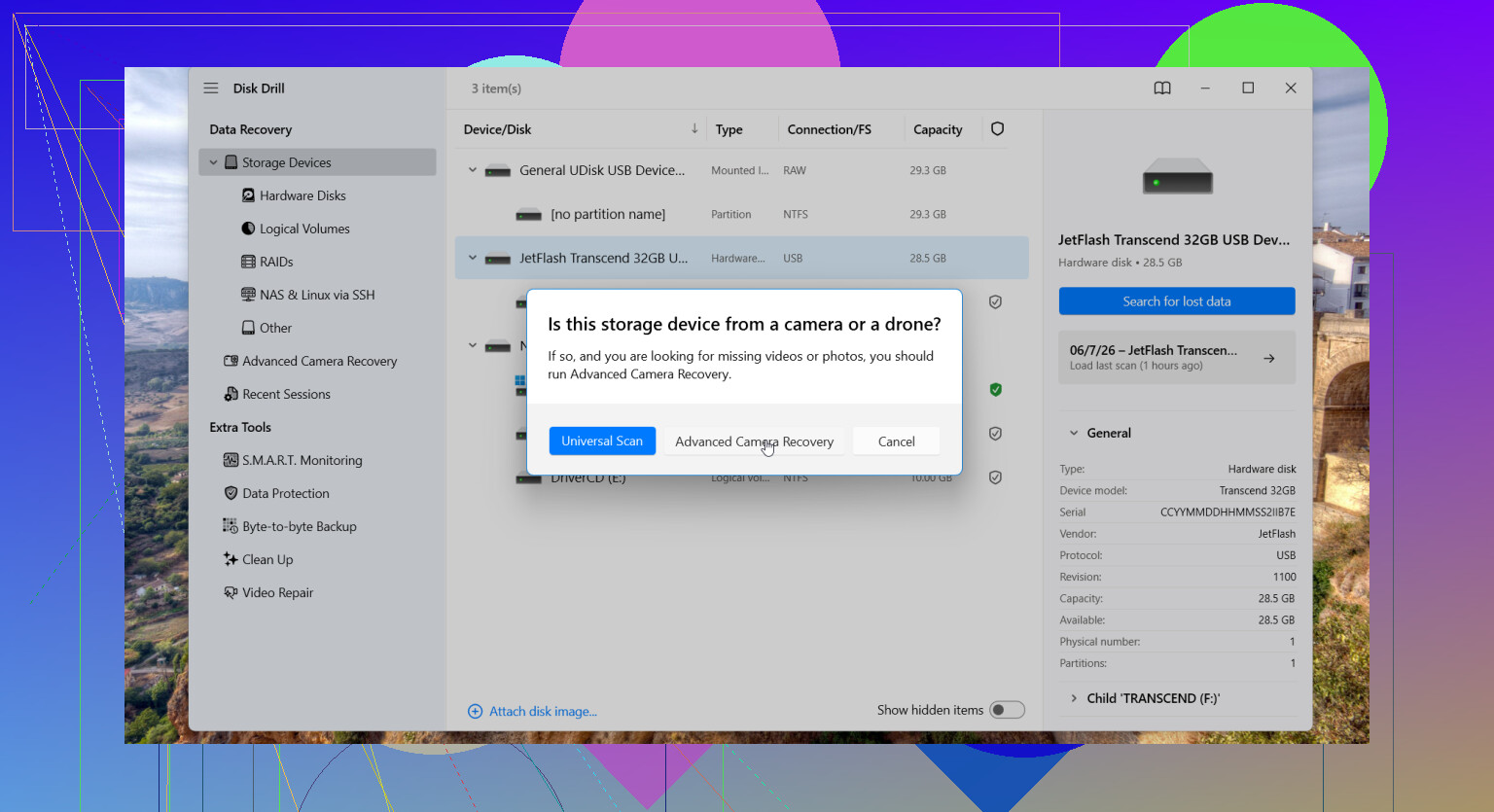This screenshot has width=1494, height=812.
Task: Collapse the Storage Devices tree section
Action: click(x=213, y=162)
